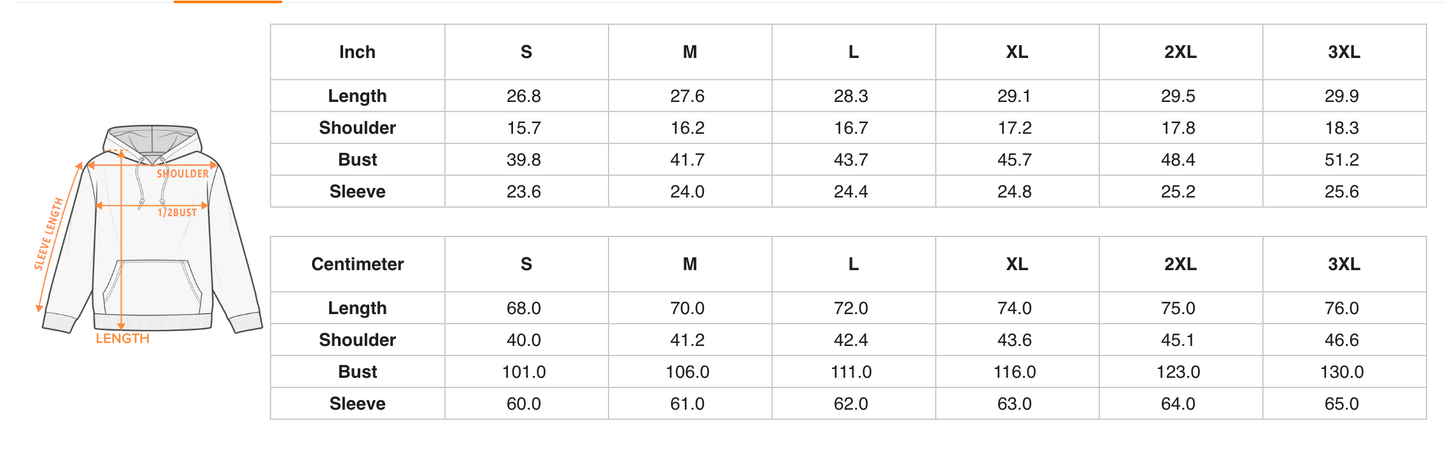Select the Inch table header cell
Image resolution: width=1445 pixels, height=460 pixels.
[358, 52]
